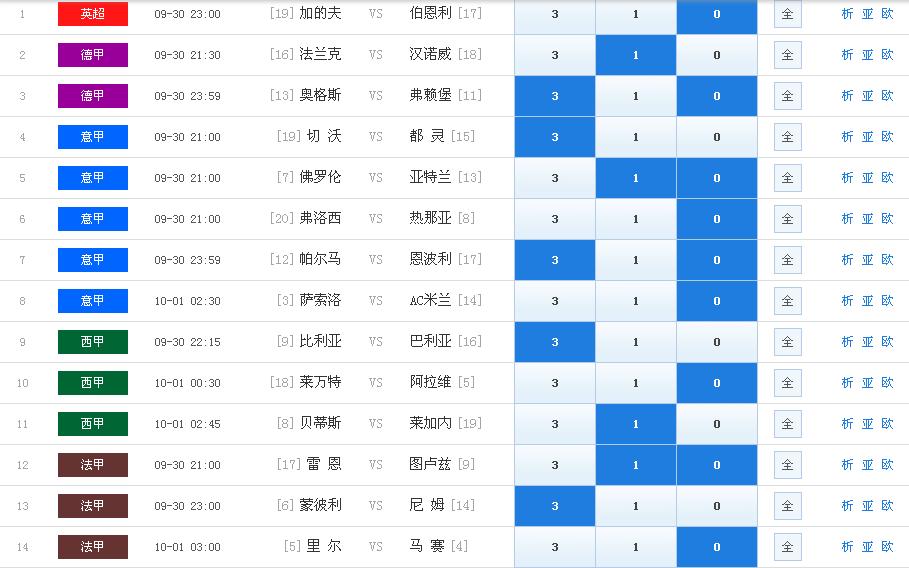Toggle away-win 0 for 弗洛西 vs 热那亚
This screenshot has height=568, width=909.
pos(717,219)
